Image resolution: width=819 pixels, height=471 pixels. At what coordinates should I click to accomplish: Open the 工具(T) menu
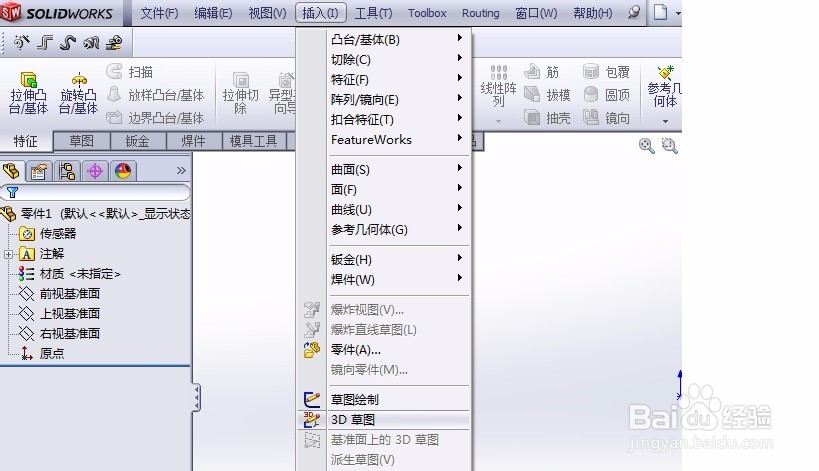pyautogui.click(x=373, y=13)
